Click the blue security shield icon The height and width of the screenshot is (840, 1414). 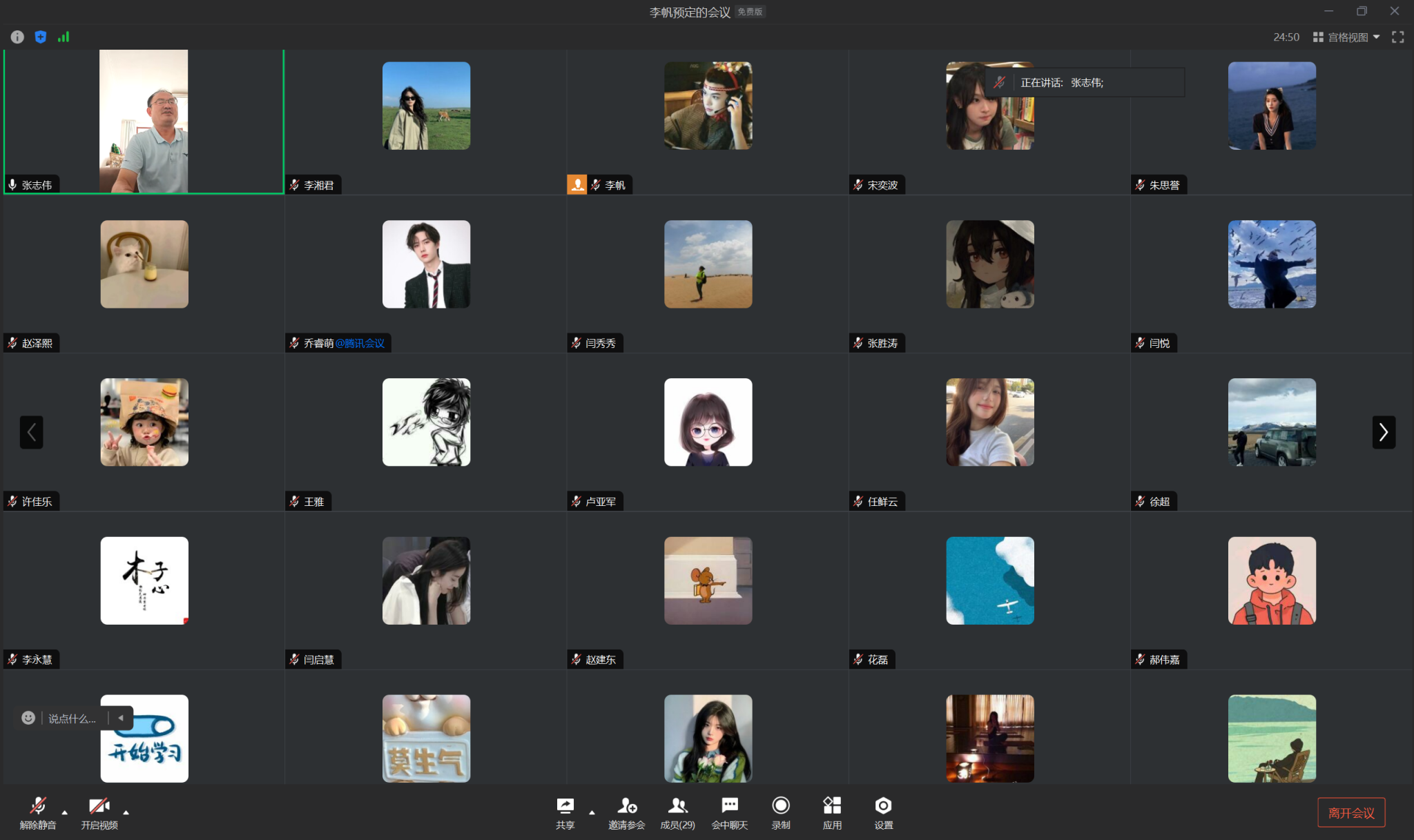coord(41,37)
